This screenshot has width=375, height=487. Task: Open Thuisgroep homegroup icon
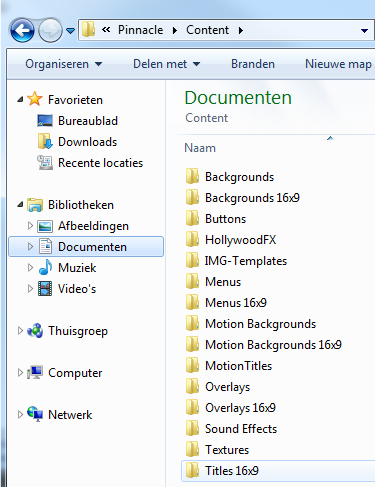pos(35,331)
